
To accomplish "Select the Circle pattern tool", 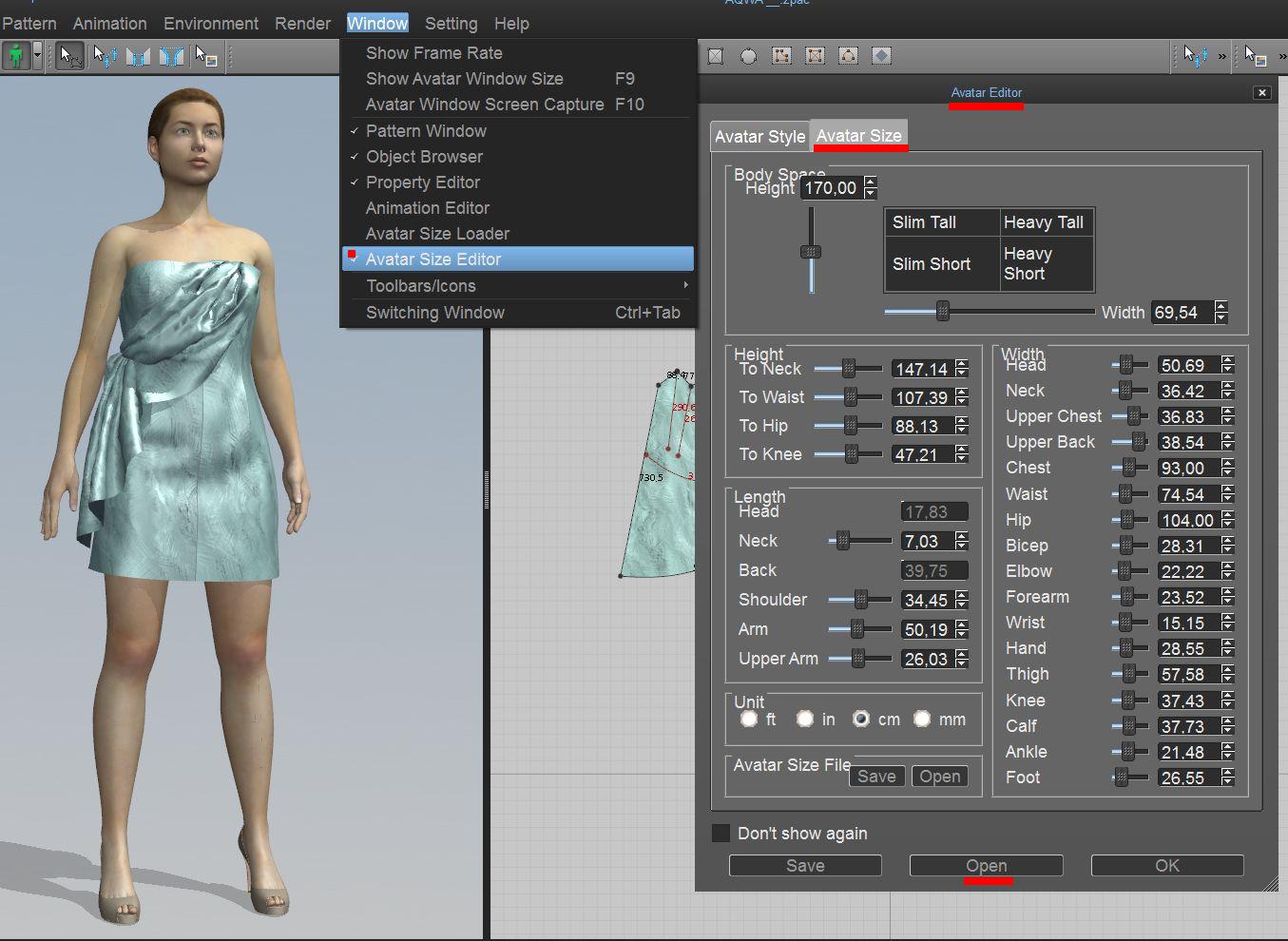I will pyautogui.click(x=749, y=57).
